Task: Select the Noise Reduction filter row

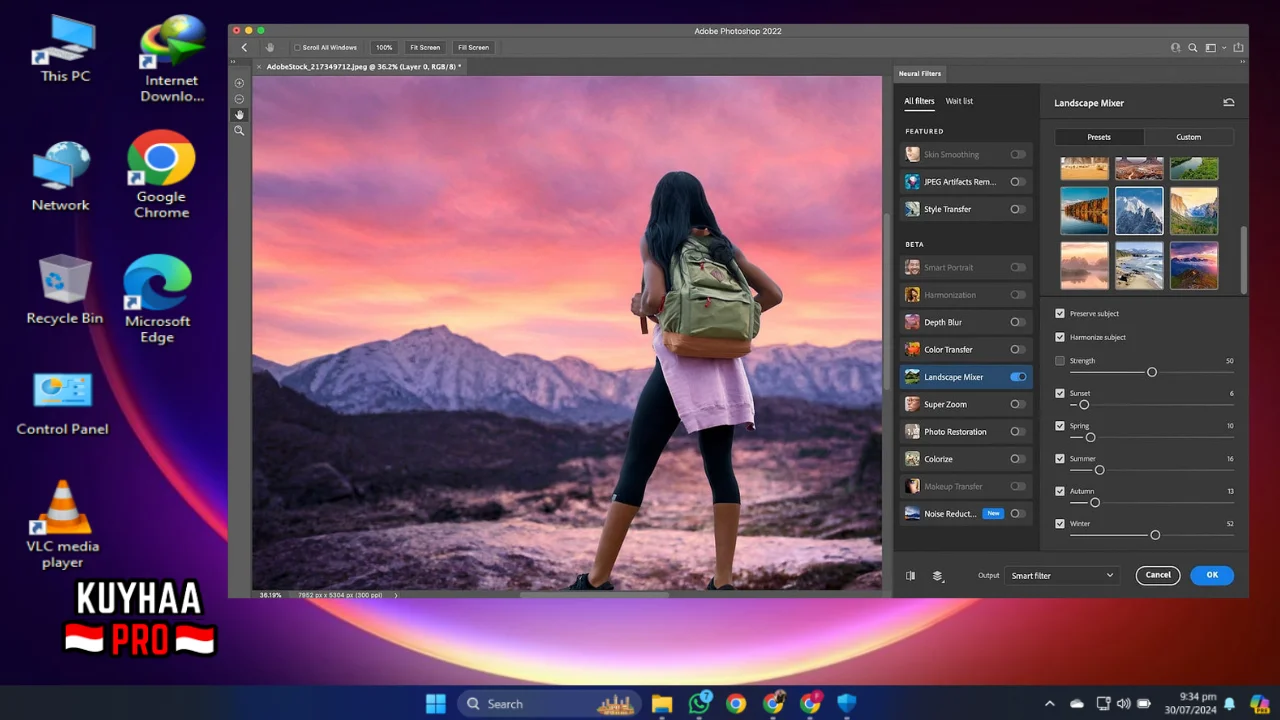Action: tap(966, 513)
